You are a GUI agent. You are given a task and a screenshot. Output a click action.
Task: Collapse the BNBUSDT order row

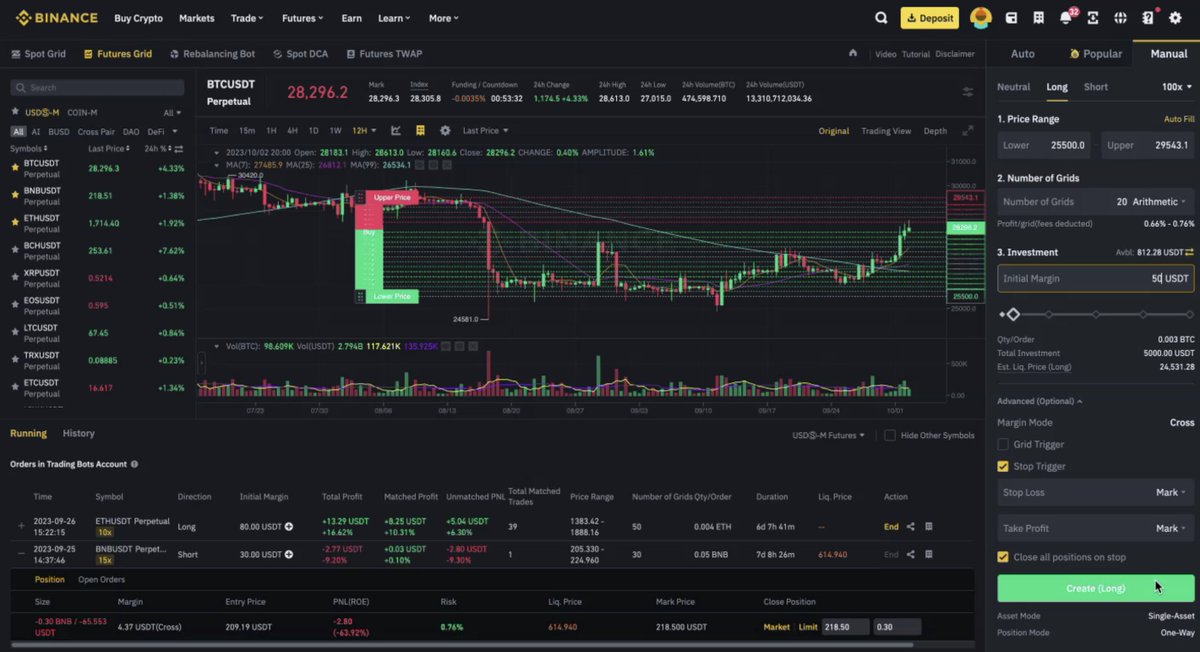tap(21, 554)
